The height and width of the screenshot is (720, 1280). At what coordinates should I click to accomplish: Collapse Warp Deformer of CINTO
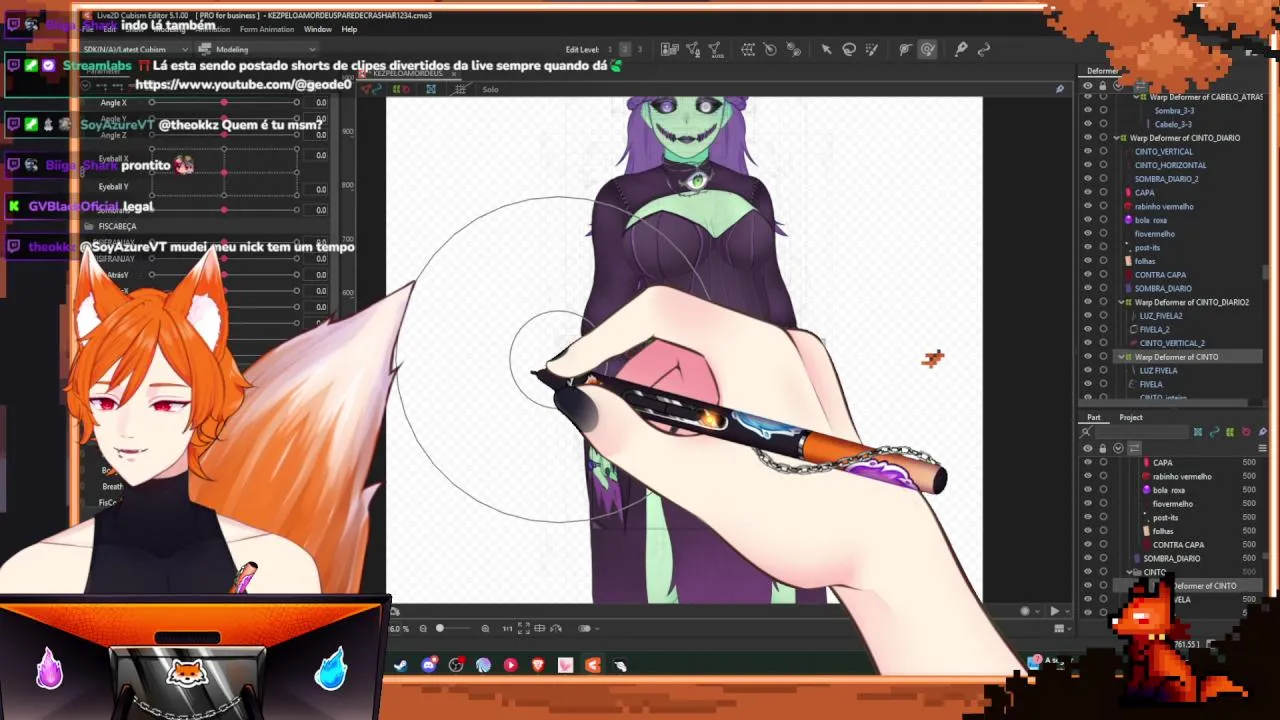(x=1121, y=357)
